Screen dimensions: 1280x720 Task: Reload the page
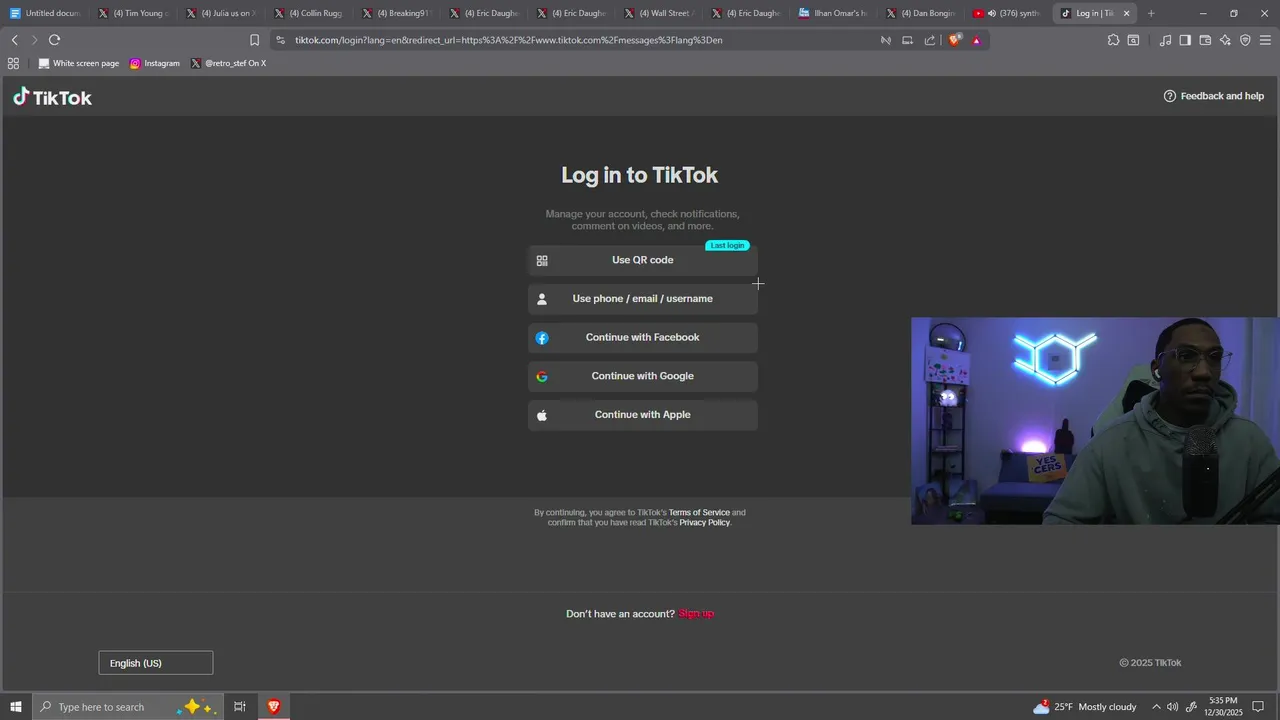pos(54,40)
